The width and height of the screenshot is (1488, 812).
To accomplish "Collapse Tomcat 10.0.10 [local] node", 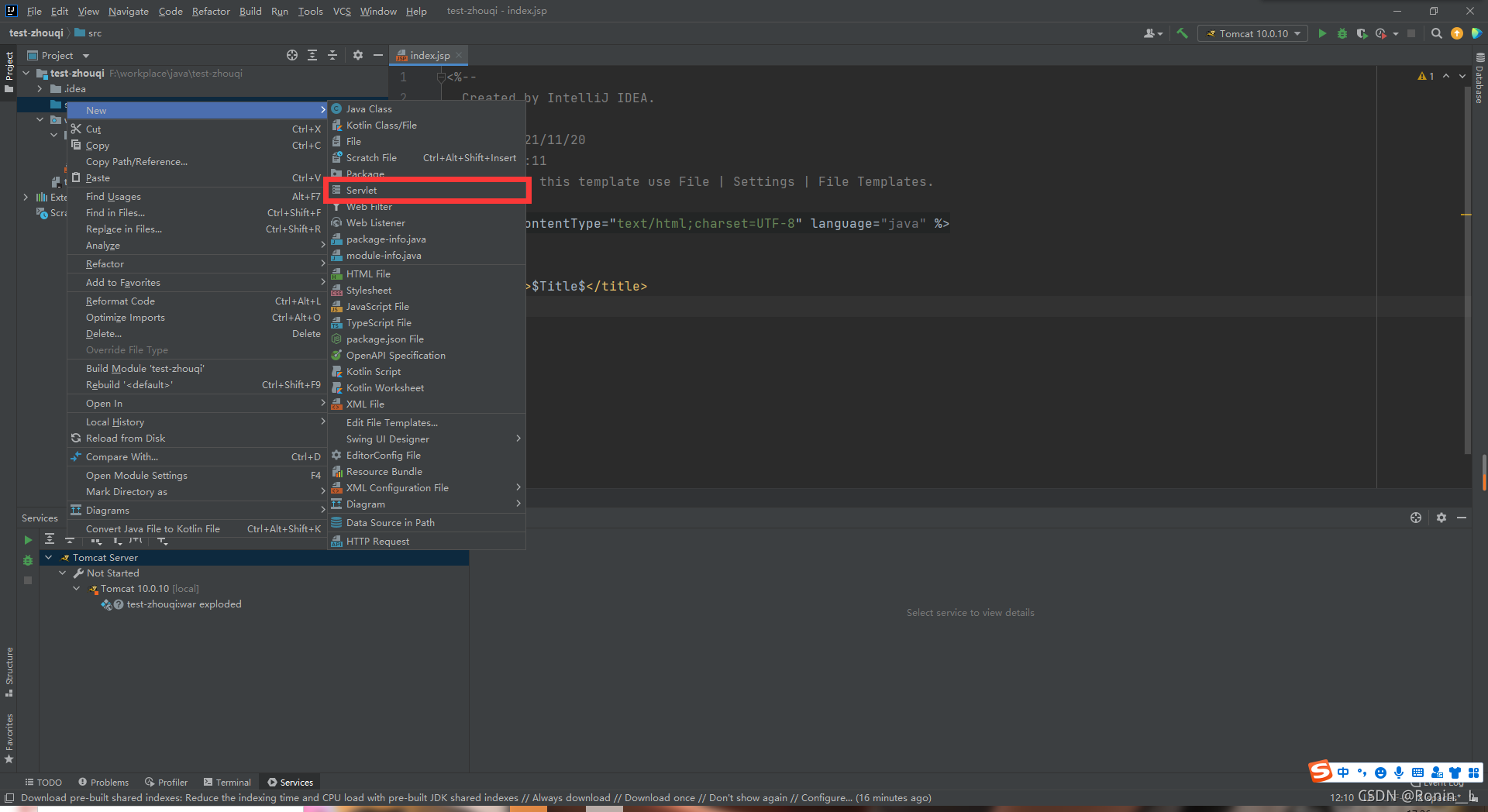I will 77,588.
